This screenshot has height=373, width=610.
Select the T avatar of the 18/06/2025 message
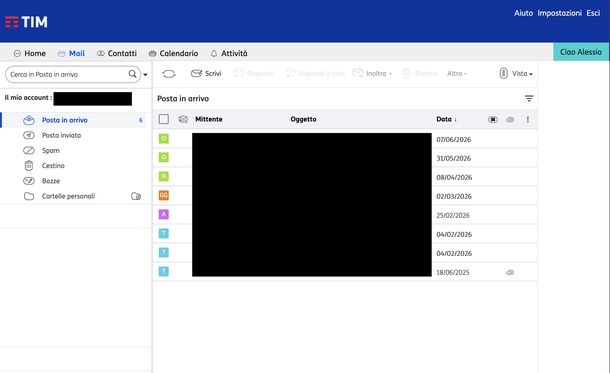[x=164, y=271]
